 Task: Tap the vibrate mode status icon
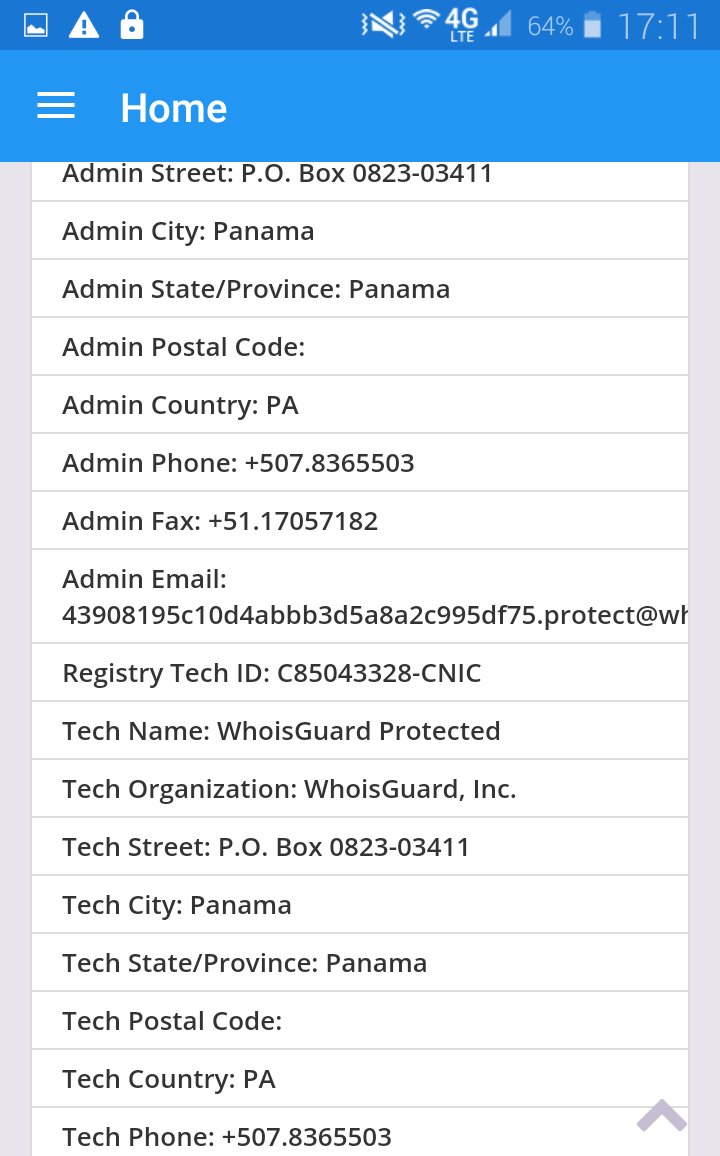pyautogui.click(x=383, y=26)
